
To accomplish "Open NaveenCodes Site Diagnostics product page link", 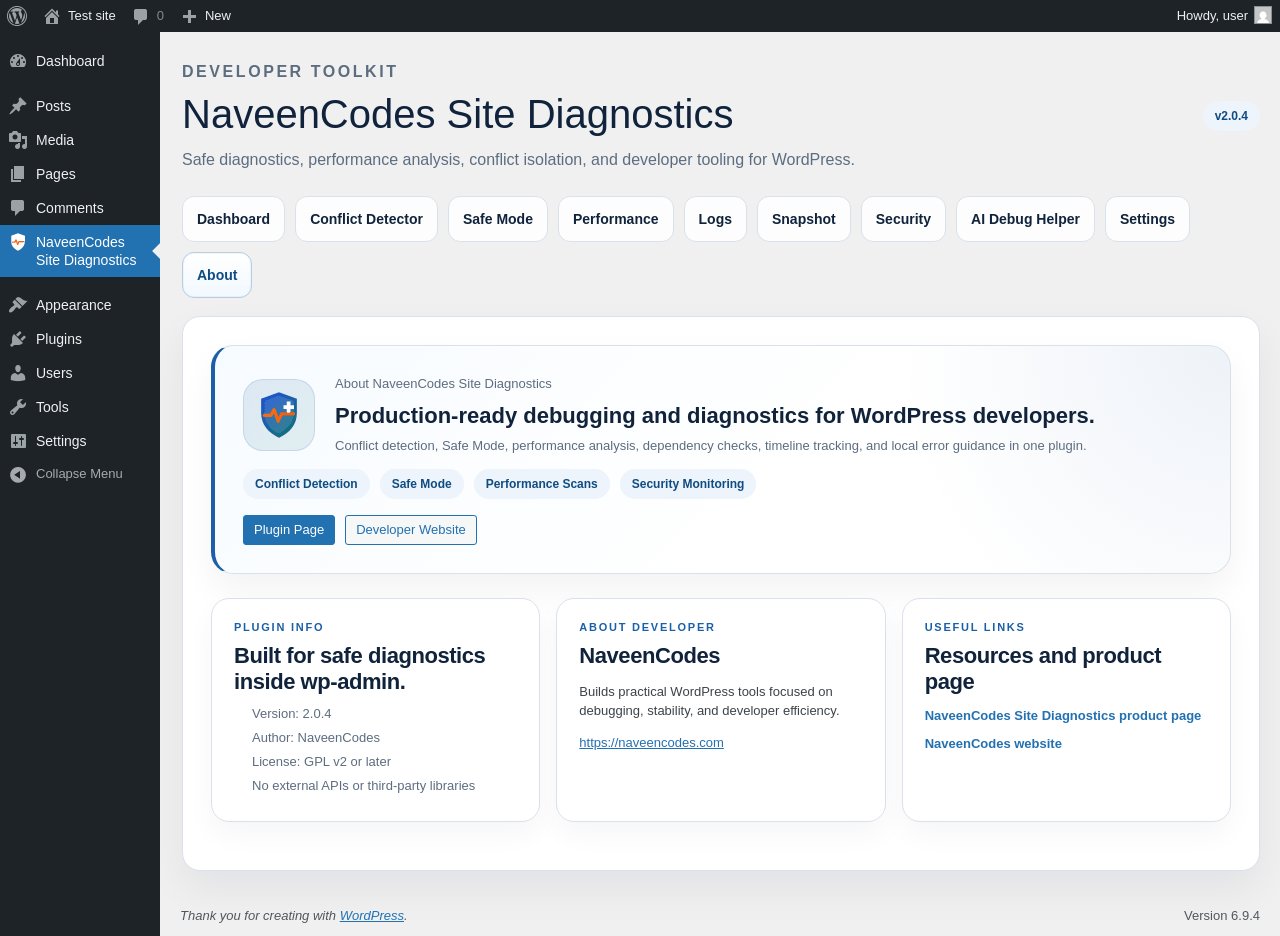I will [1063, 716].
